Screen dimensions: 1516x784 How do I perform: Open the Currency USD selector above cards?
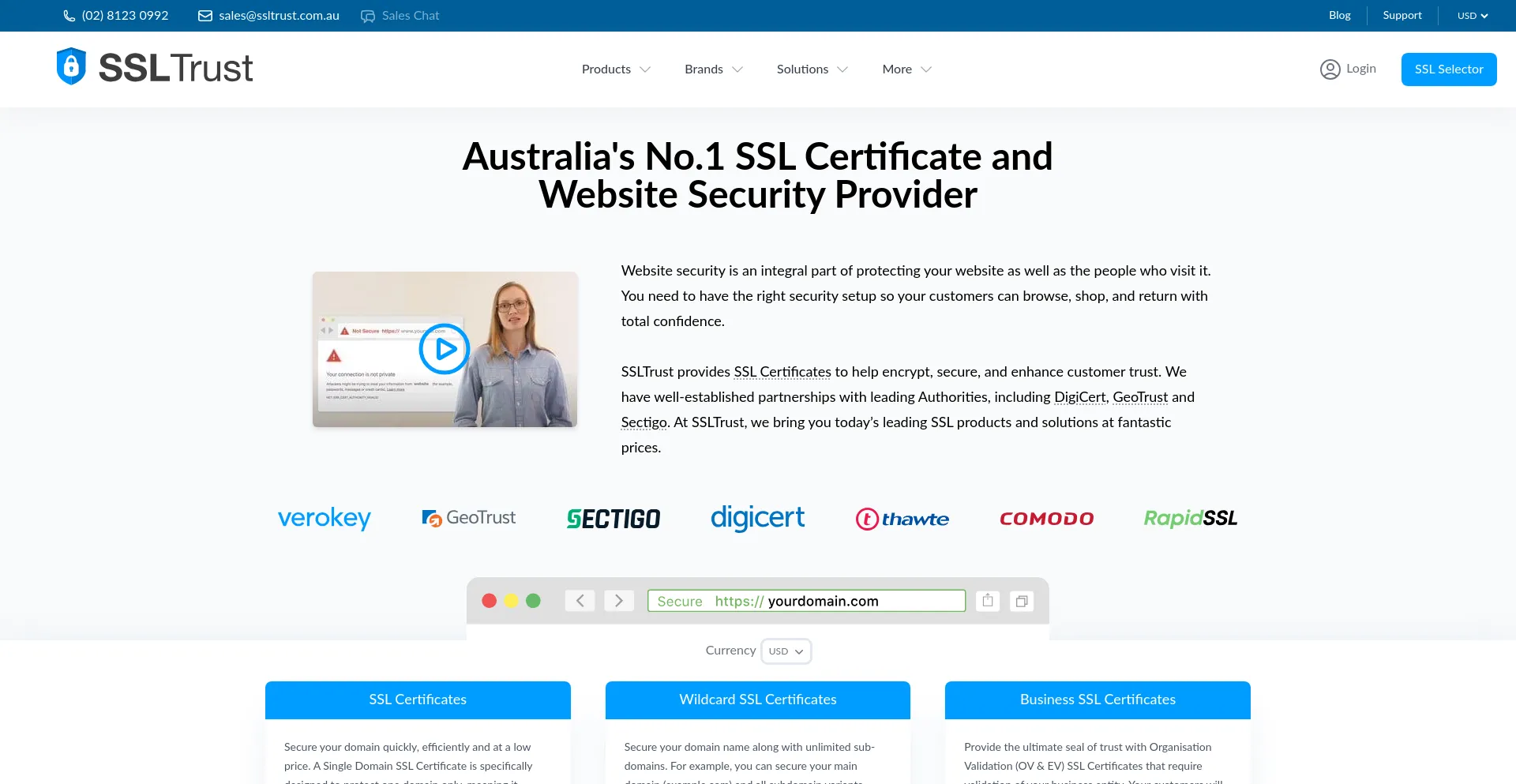tap(786, 651)
